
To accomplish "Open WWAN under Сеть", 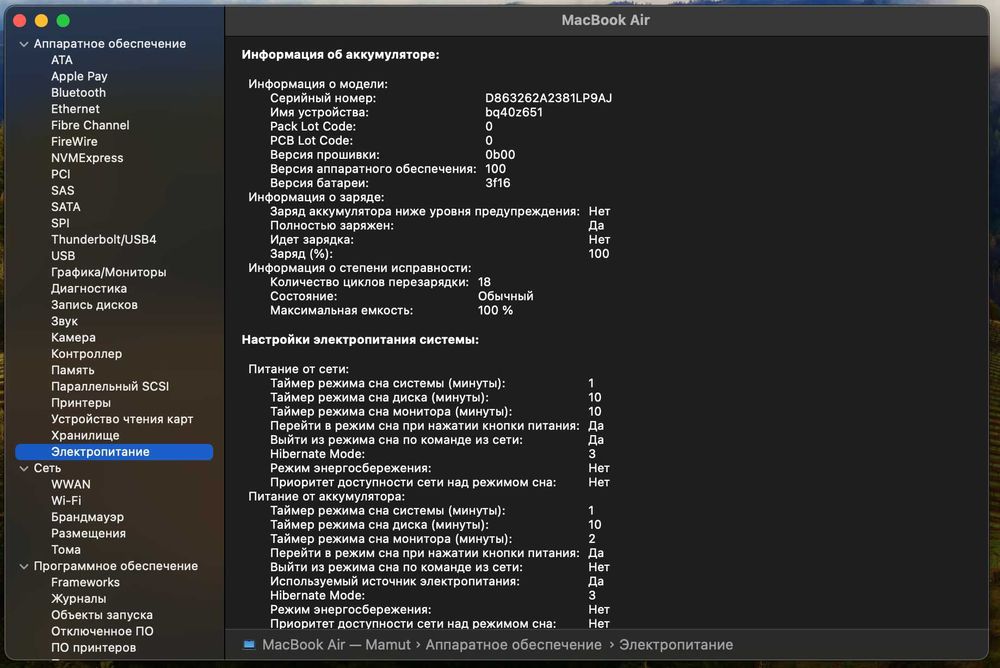I will [x=71, y=484].
